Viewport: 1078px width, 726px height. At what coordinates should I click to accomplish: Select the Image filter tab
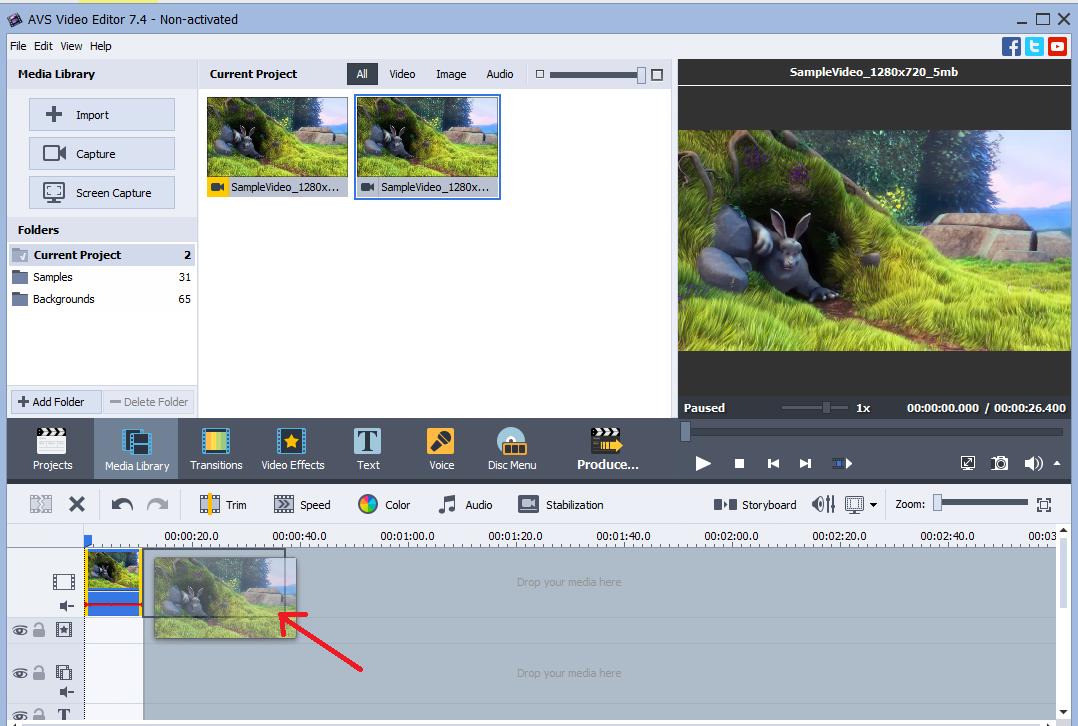click(x=451, y=74)
